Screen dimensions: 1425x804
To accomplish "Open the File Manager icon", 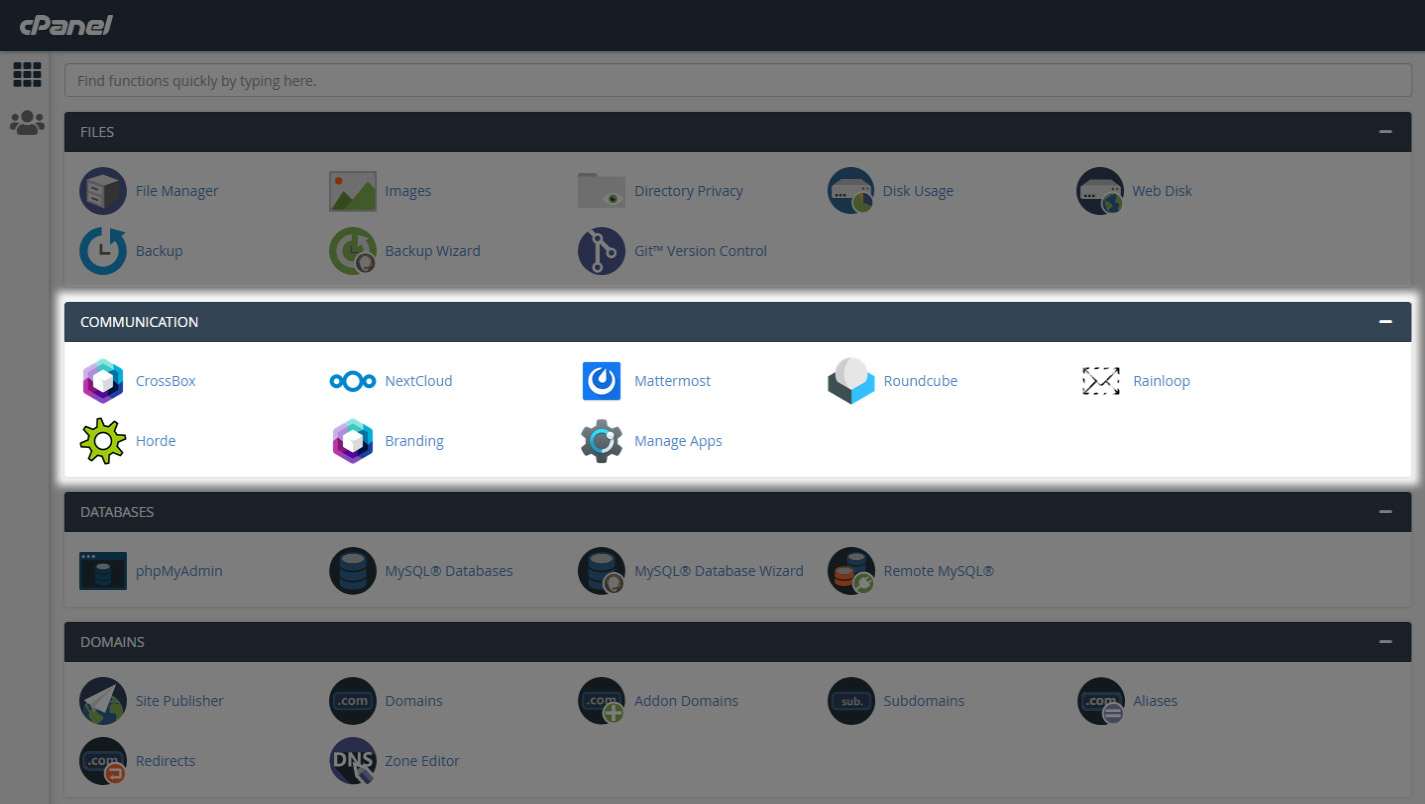I will [x=103, y=191].
